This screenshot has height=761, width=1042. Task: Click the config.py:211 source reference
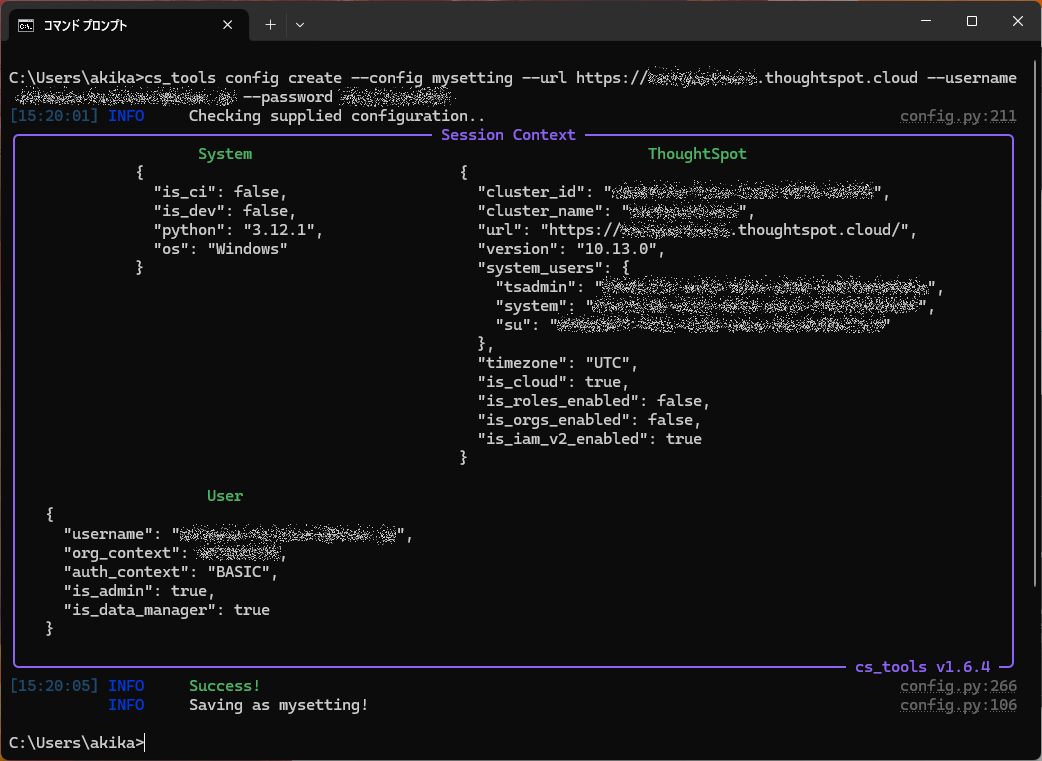click(958, 116)
